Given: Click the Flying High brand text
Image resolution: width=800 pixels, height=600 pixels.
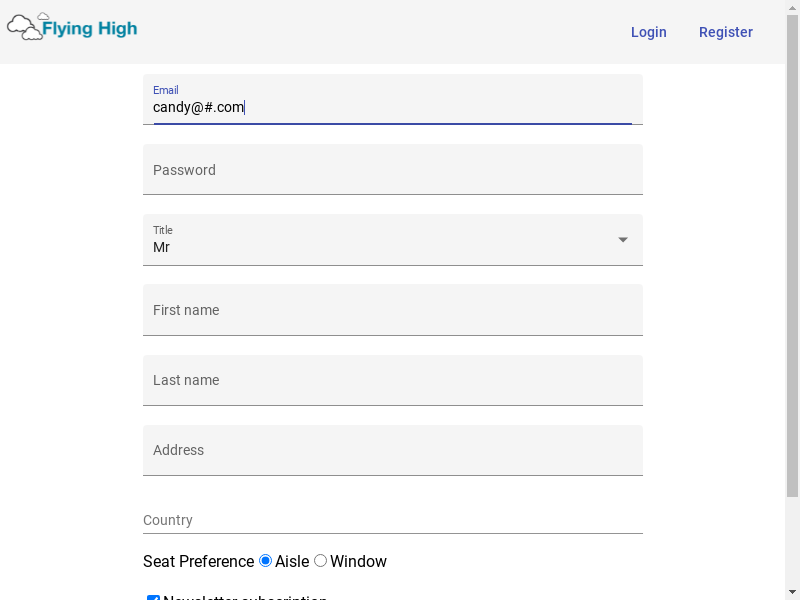Looking at the screenshot, I should click(90, 29).
